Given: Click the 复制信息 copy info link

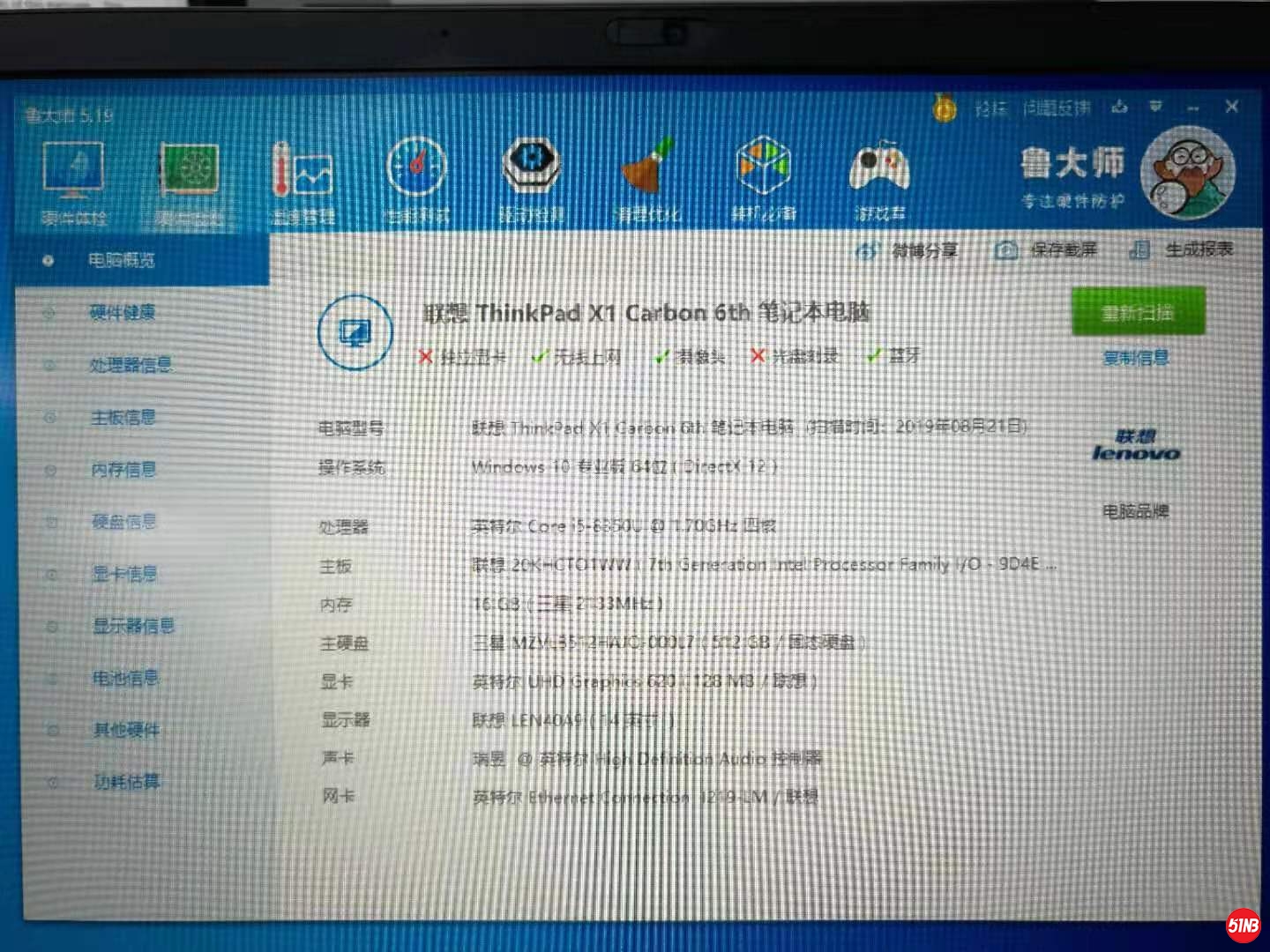Looking at the screenshot, I should pyautogui.click(x=1136, y=358).
